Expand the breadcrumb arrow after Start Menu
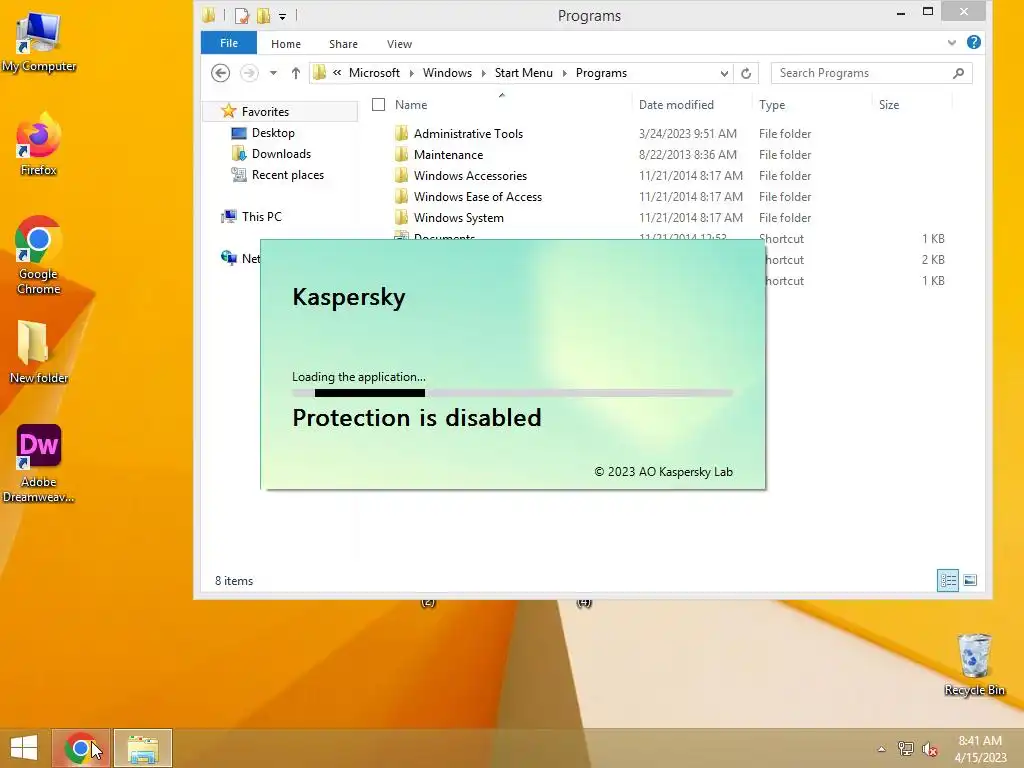 (x=565, y=73)
